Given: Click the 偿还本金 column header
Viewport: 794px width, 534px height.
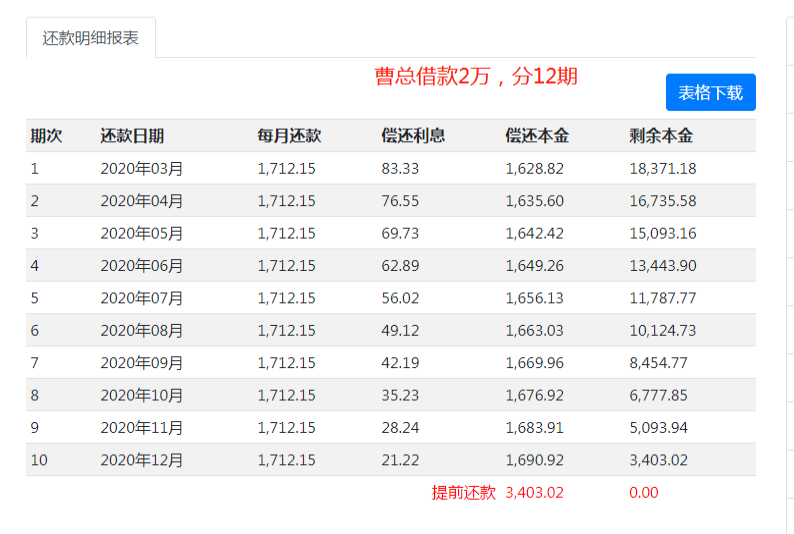Looking at the screenshot, I should coord(537,136).
